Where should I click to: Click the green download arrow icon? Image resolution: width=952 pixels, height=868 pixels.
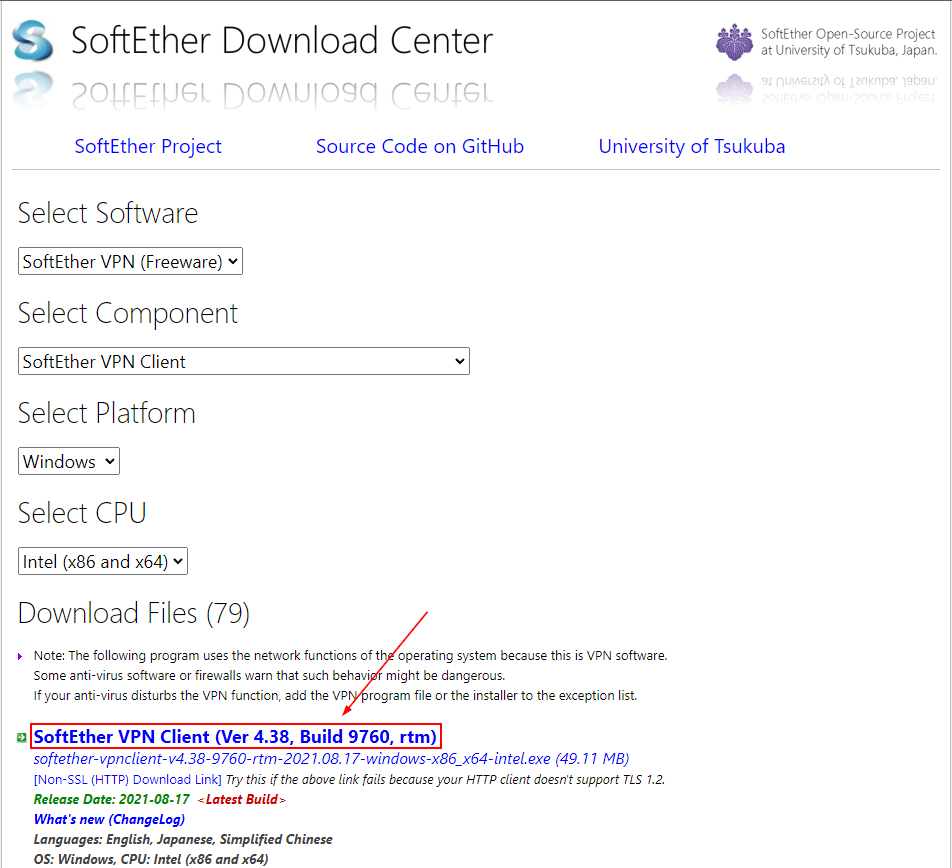[x=22, y=737]
